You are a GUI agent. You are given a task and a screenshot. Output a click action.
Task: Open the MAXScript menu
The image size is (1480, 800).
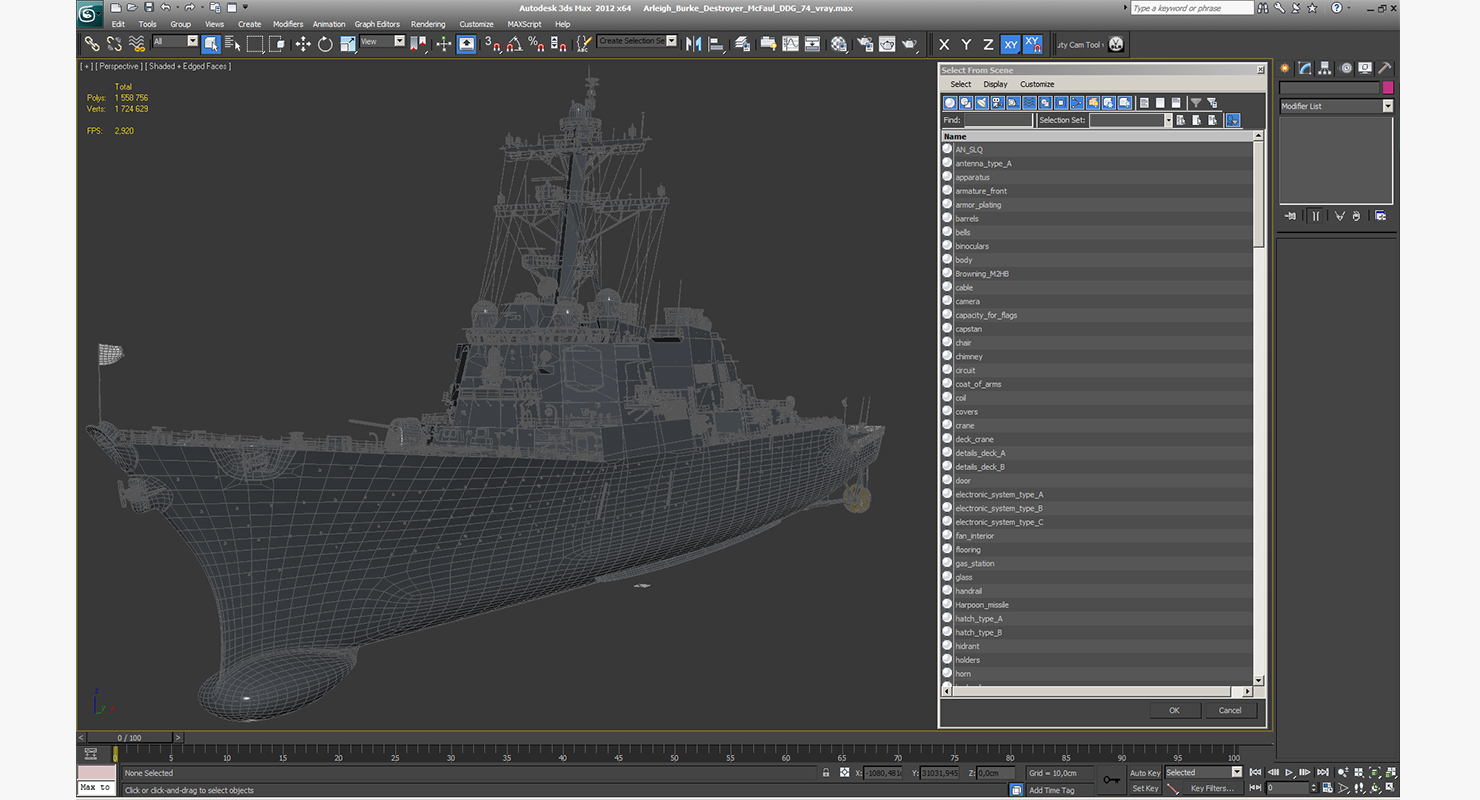point(524,24)
